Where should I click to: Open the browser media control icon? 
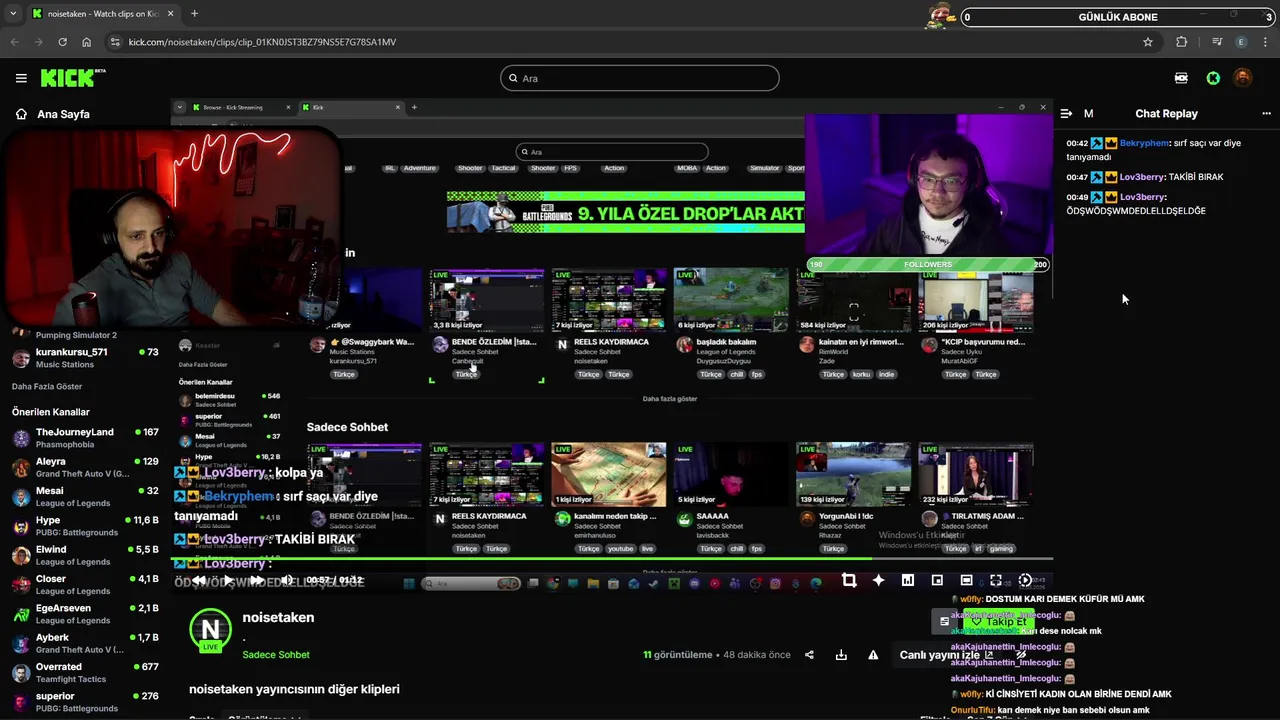point(1217,42)
